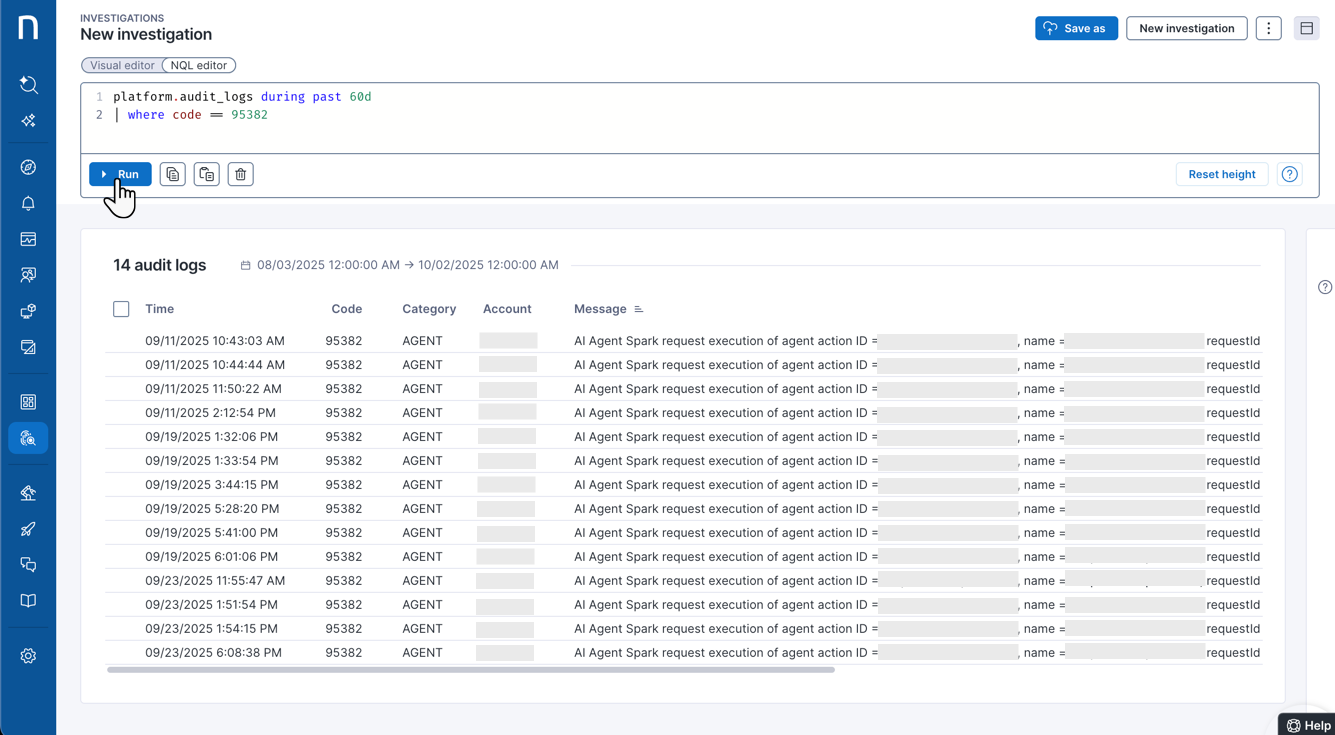Open the rocket icon in sidebar

coord(28,529)
